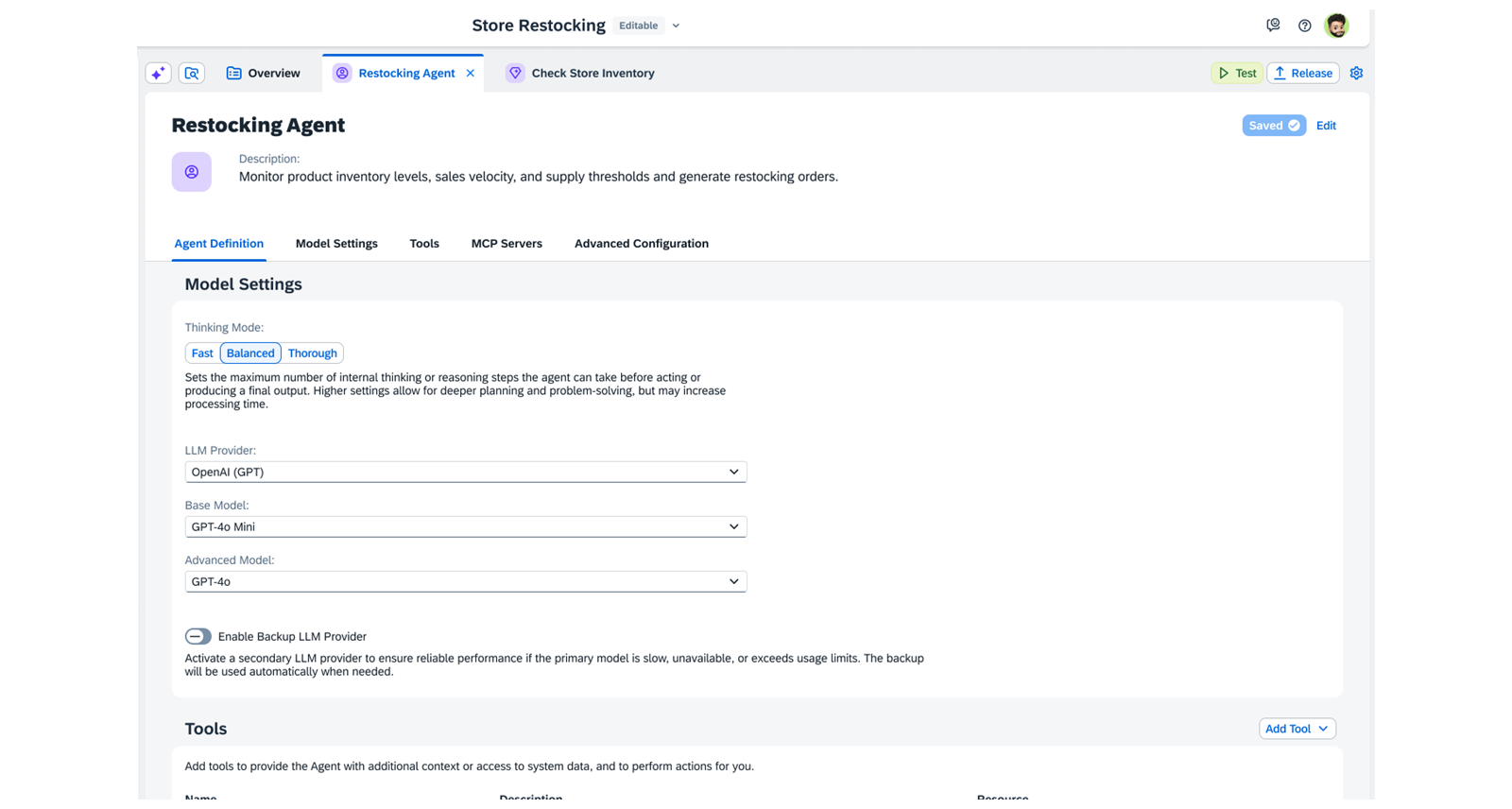Switch to Check Store Inventory tab
This screenshot has height=809, width=1512.
(580, 73)
